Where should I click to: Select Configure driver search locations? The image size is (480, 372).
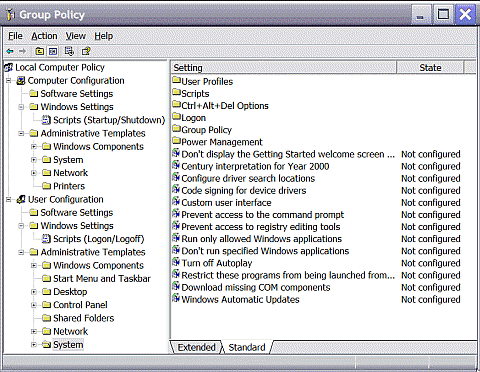[248, 178]
